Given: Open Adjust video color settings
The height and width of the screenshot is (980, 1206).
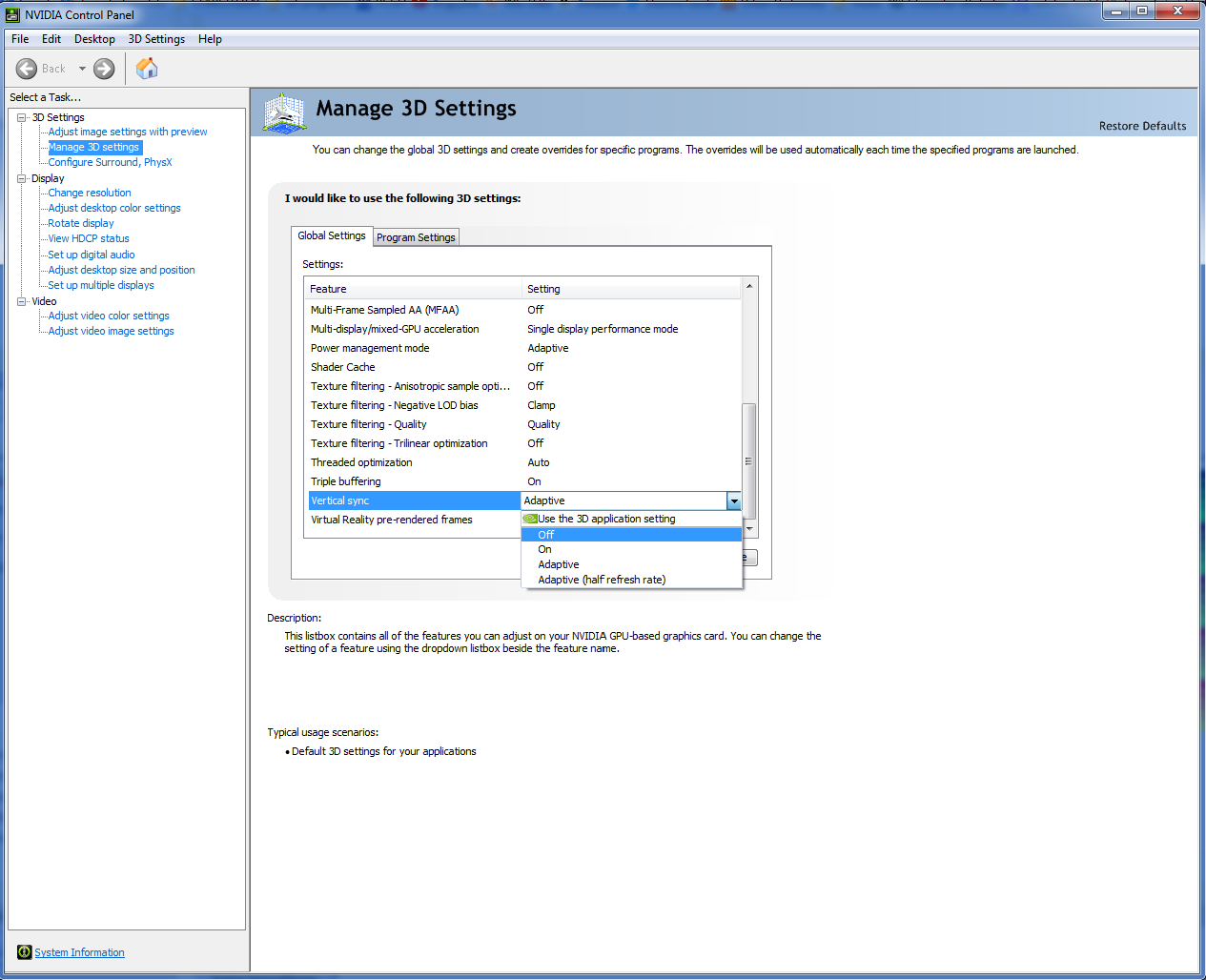Looking at the screenshot, I should pyautogui.click(x=109, y=316).
